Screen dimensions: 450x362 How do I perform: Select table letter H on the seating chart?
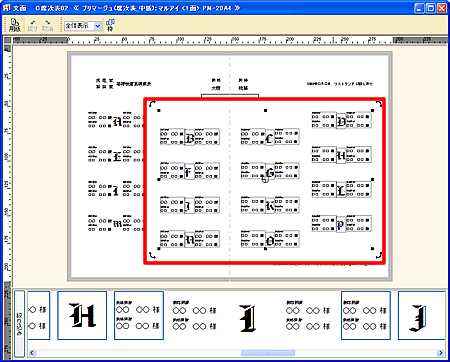(x=341, y=155)
